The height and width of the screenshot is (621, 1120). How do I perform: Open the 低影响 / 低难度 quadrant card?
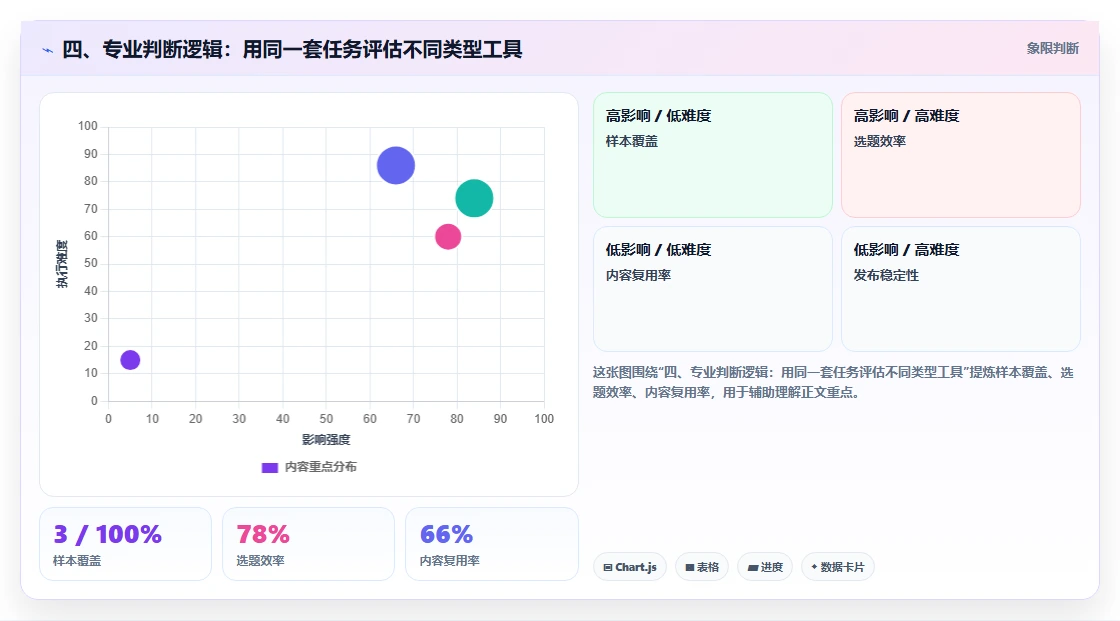713,289
